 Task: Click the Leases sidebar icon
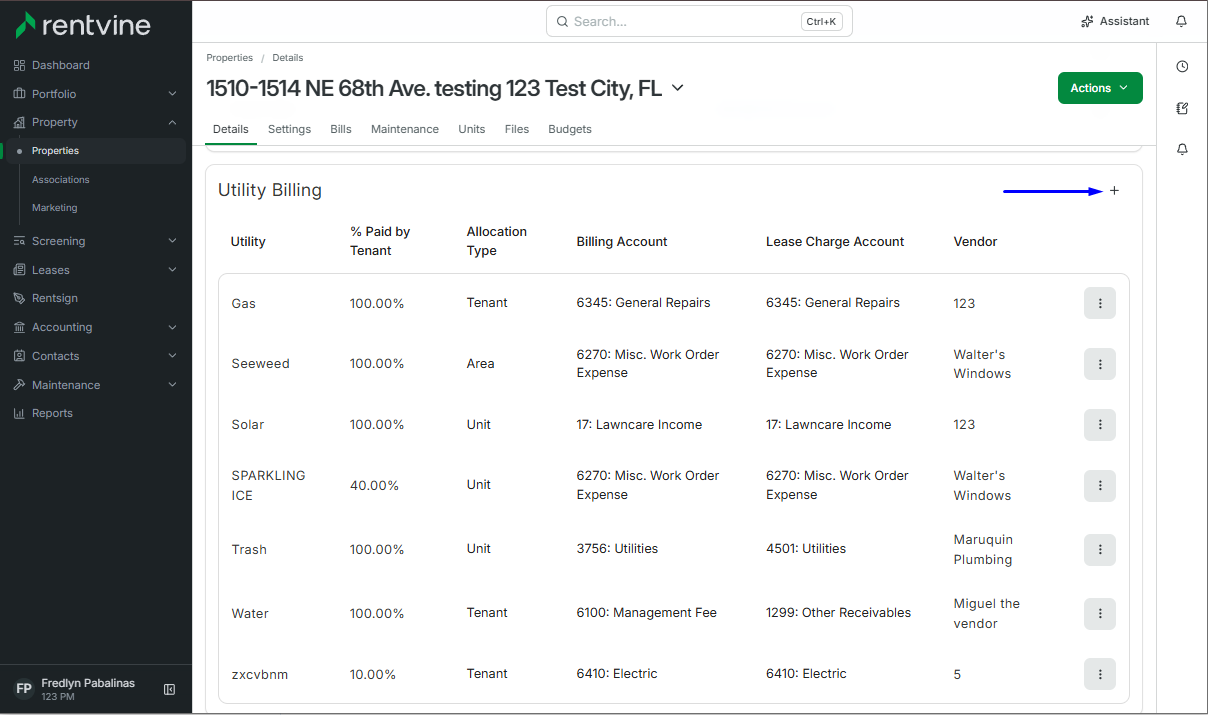[x=19, y=270]
